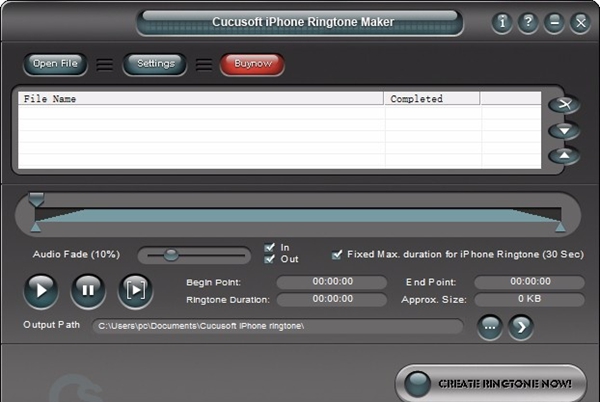Open the info about dialog icon
Viewport: 600px width, 402px height.
[x=502, y=23]
